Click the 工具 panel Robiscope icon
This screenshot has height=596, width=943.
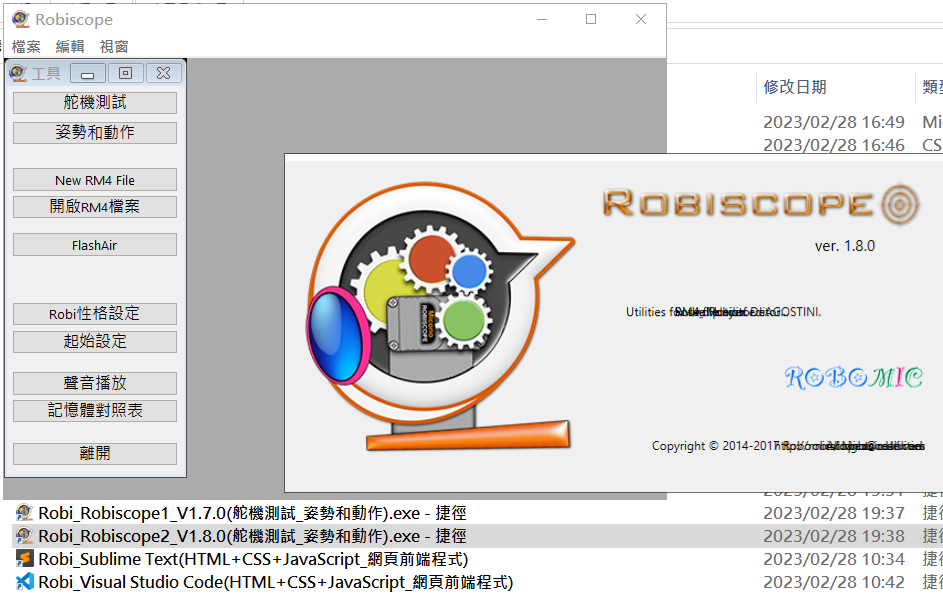tap(18, 73)
